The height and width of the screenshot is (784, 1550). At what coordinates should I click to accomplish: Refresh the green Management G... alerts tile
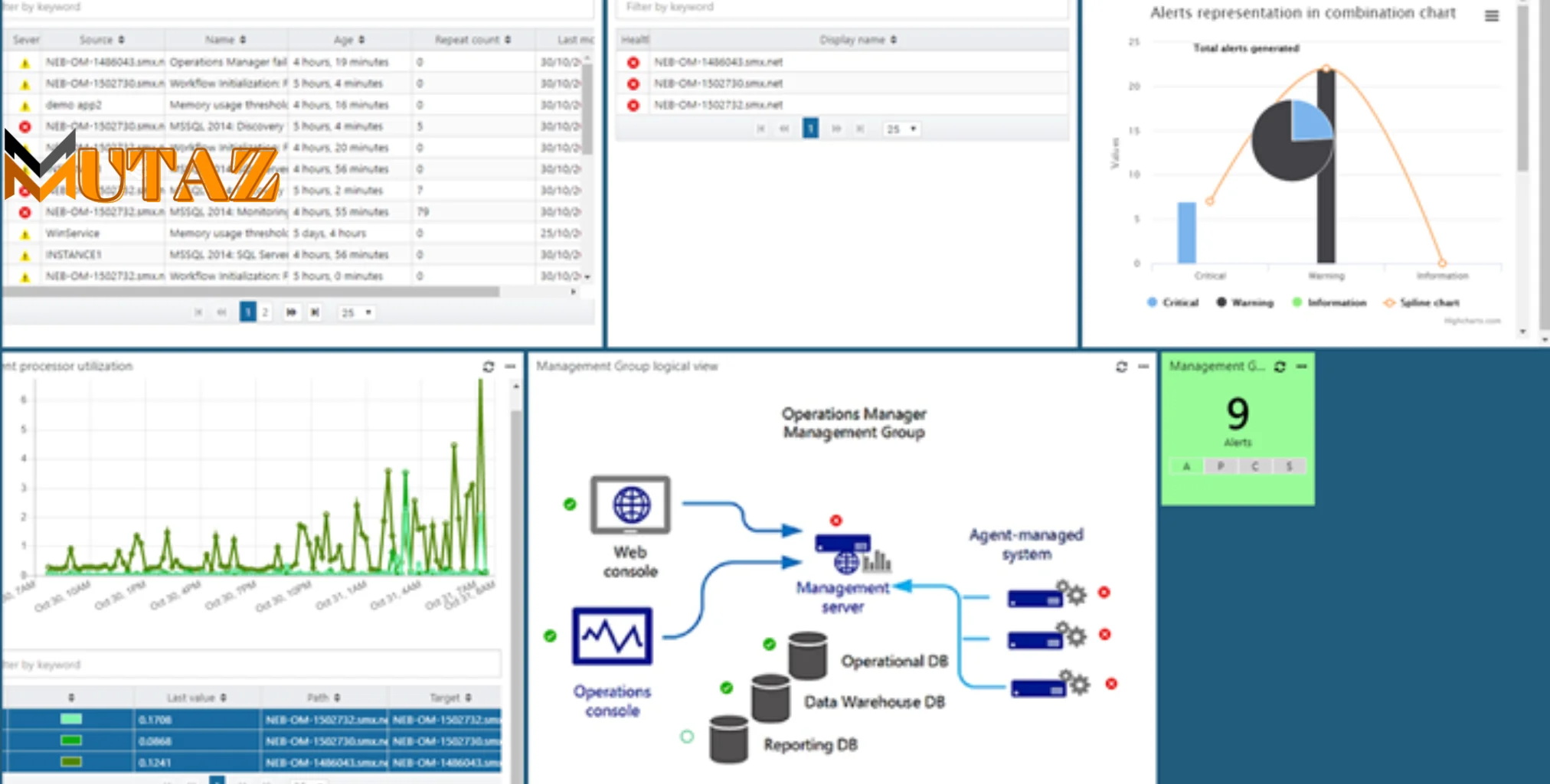point(1280,367)
